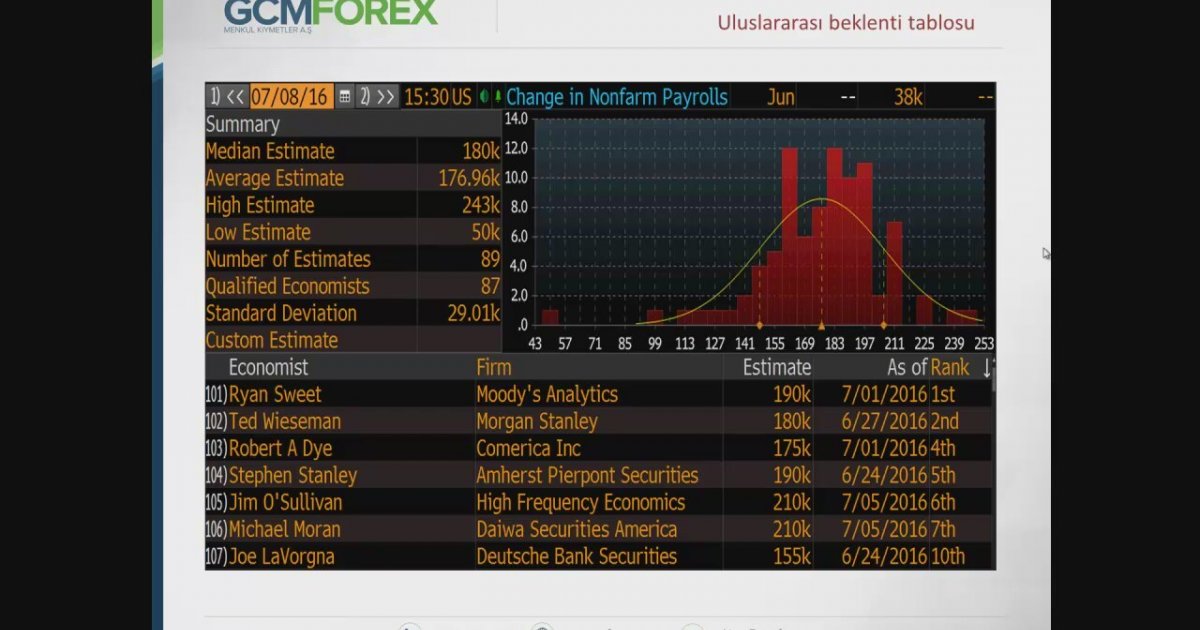The height and width of the screenshot is (630, 1200).
Task: Open the calendar picker beside the date
Action: click(345, 97)
